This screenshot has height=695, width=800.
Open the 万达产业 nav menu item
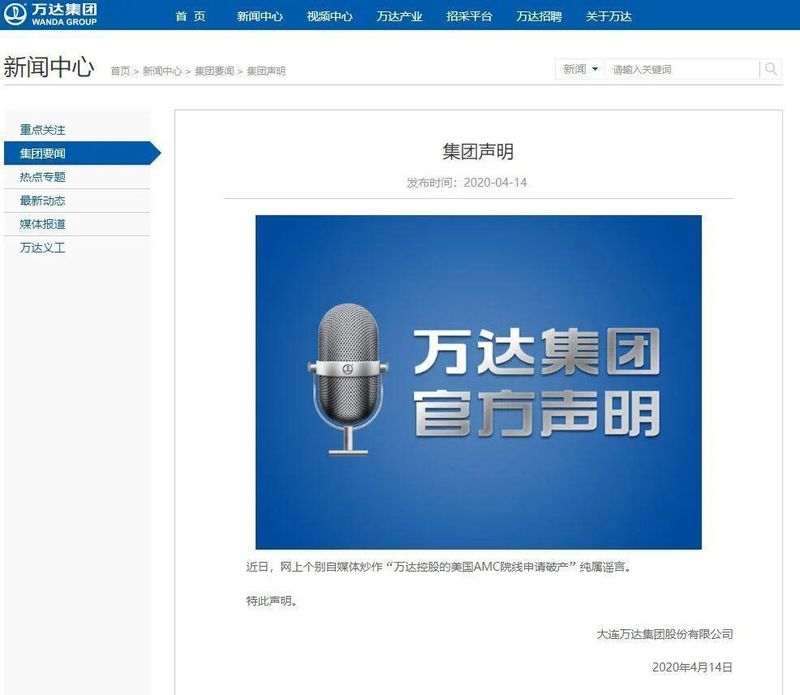pos(399,16)
